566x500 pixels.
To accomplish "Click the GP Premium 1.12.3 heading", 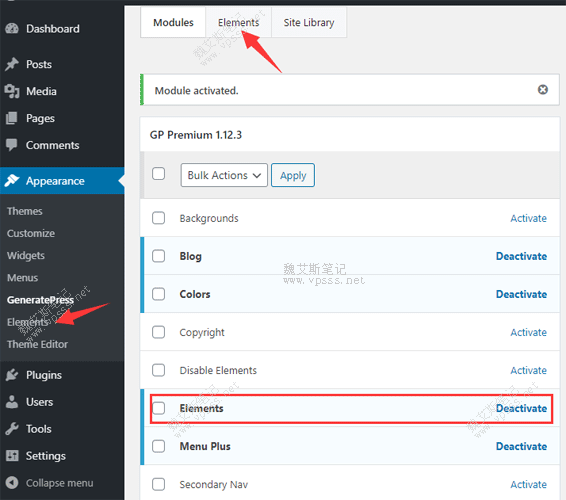I will click(196, 135).
